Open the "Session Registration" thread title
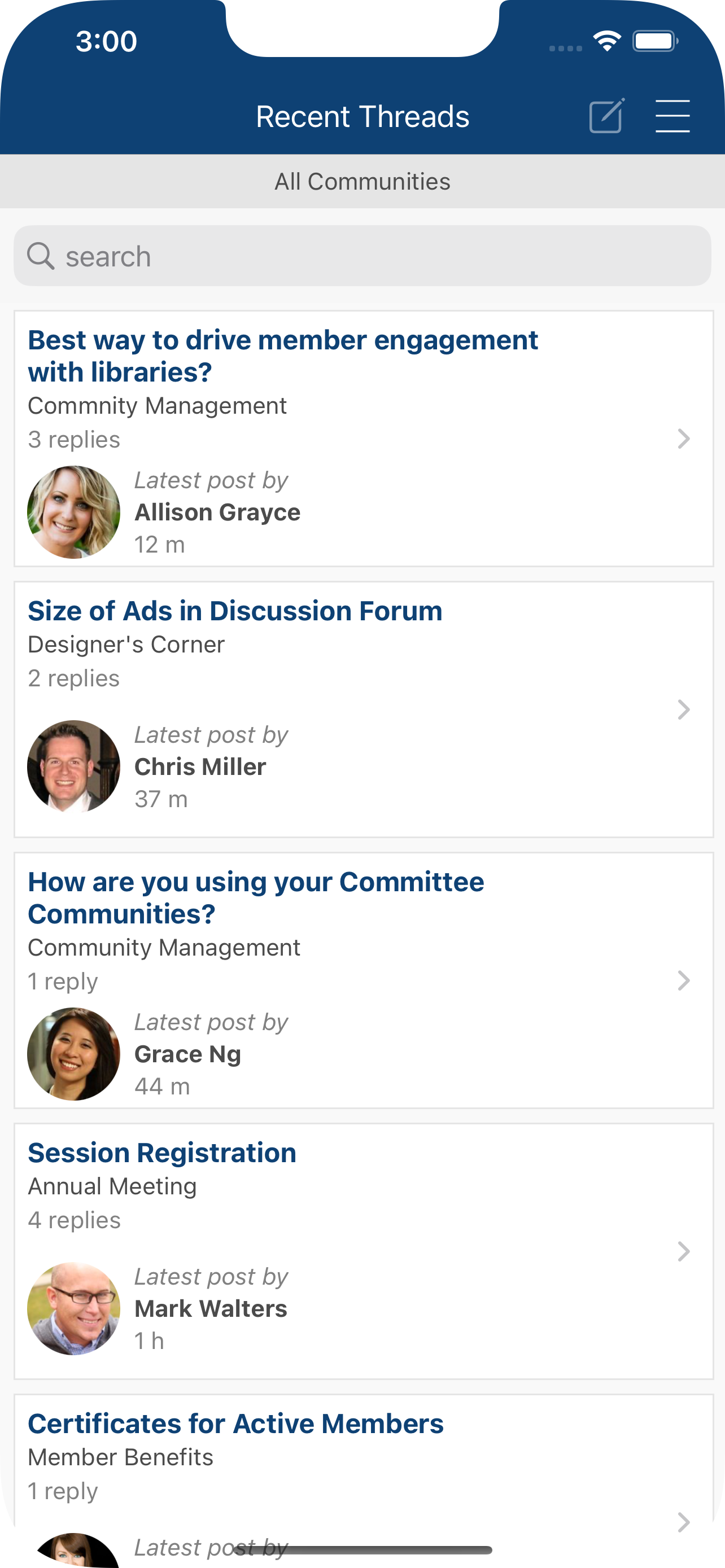 [x=162, y=1152]
